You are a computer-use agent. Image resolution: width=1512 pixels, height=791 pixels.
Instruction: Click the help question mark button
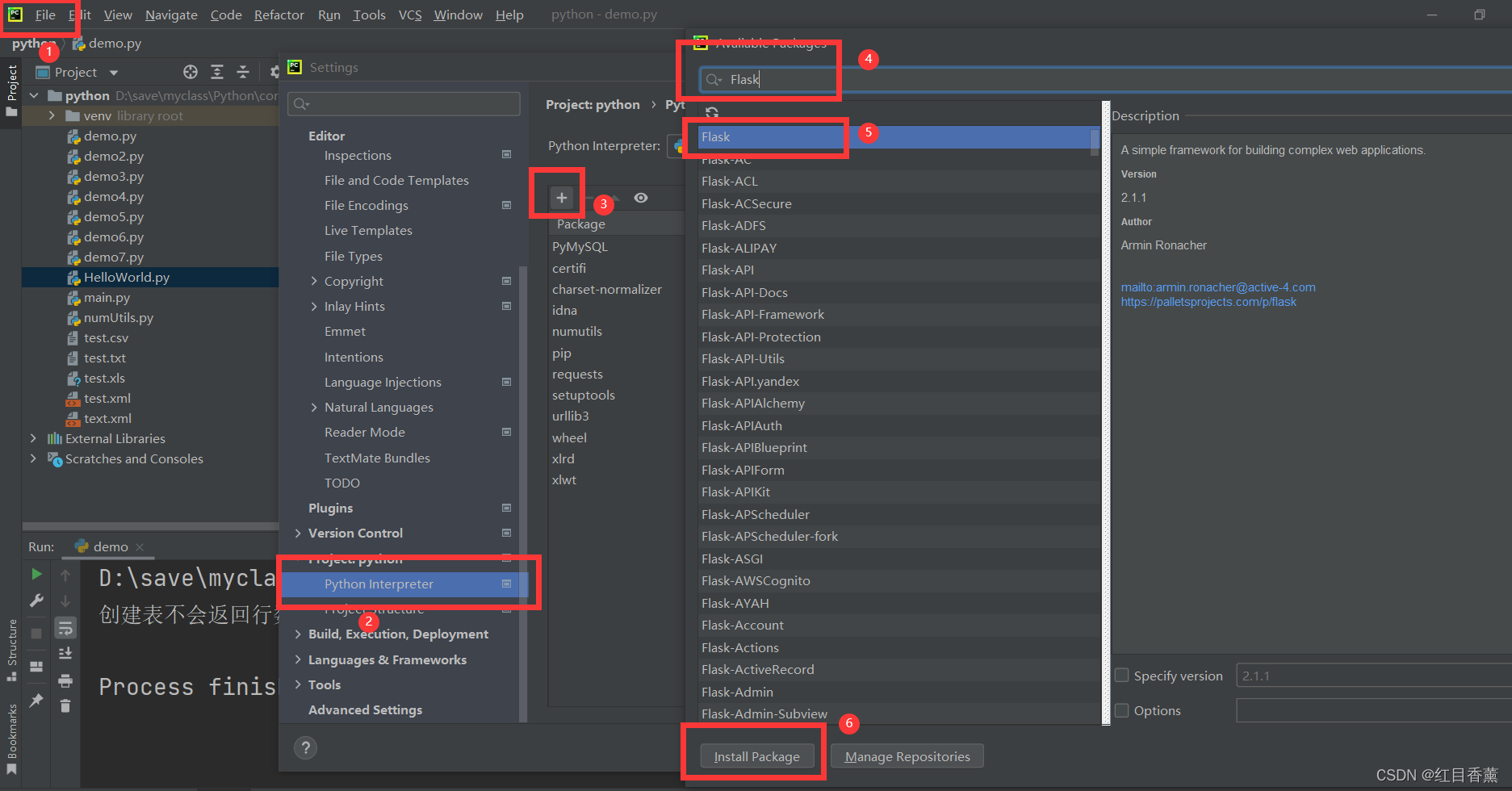[305, 747]
